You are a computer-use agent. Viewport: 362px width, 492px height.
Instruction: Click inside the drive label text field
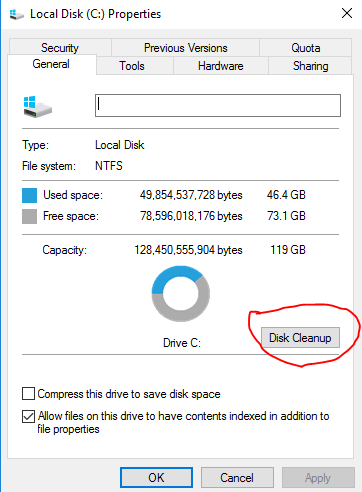218,106
